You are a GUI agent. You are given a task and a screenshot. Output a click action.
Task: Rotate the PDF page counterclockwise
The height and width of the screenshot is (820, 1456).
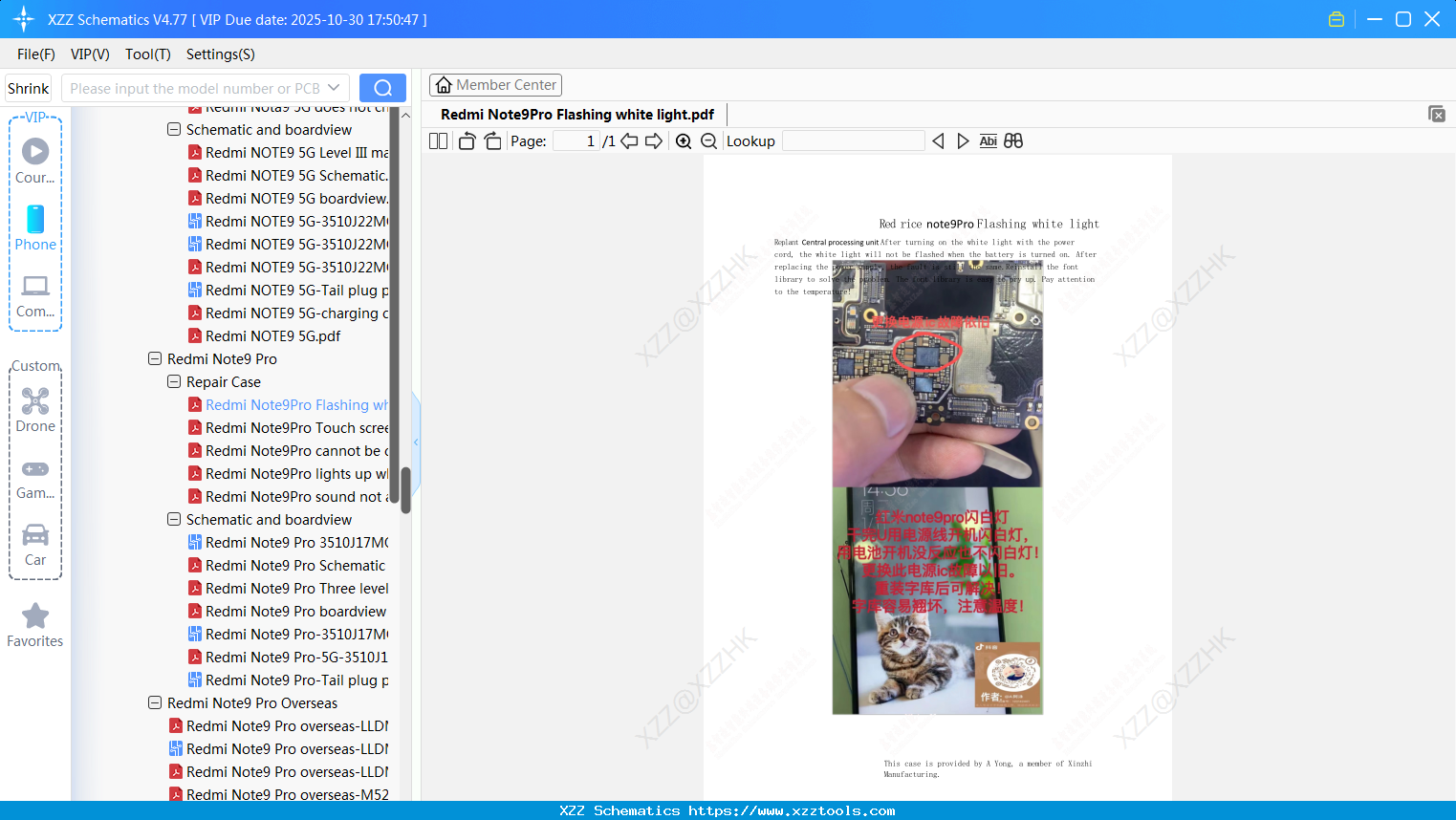coord(467,141)
